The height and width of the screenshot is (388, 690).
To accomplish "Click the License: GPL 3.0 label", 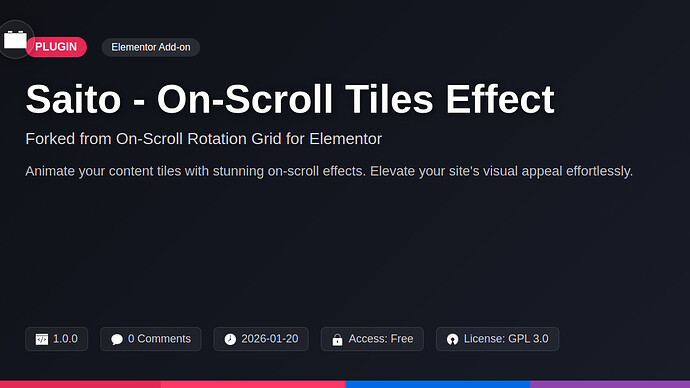I will (506, 339).
